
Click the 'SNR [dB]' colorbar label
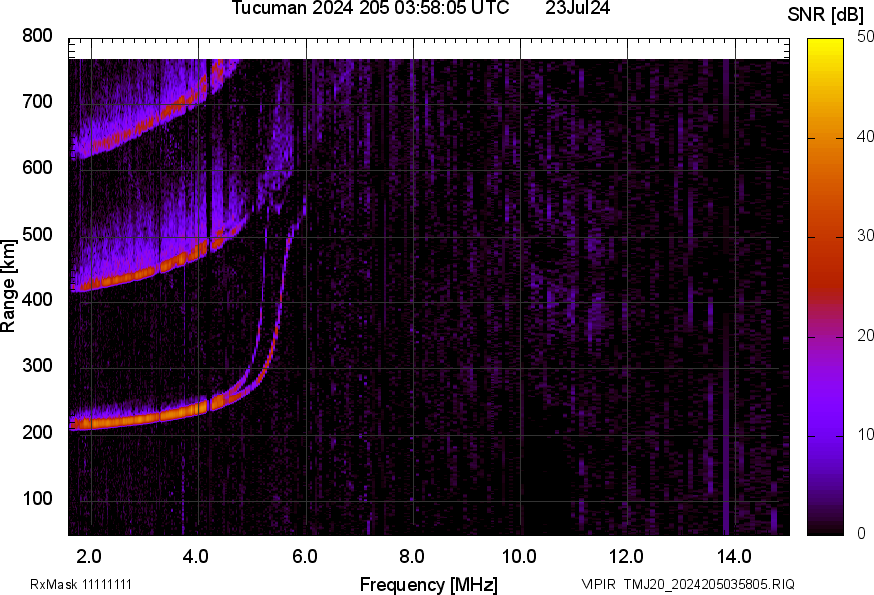pyautogui.click(x=826, y=15)
